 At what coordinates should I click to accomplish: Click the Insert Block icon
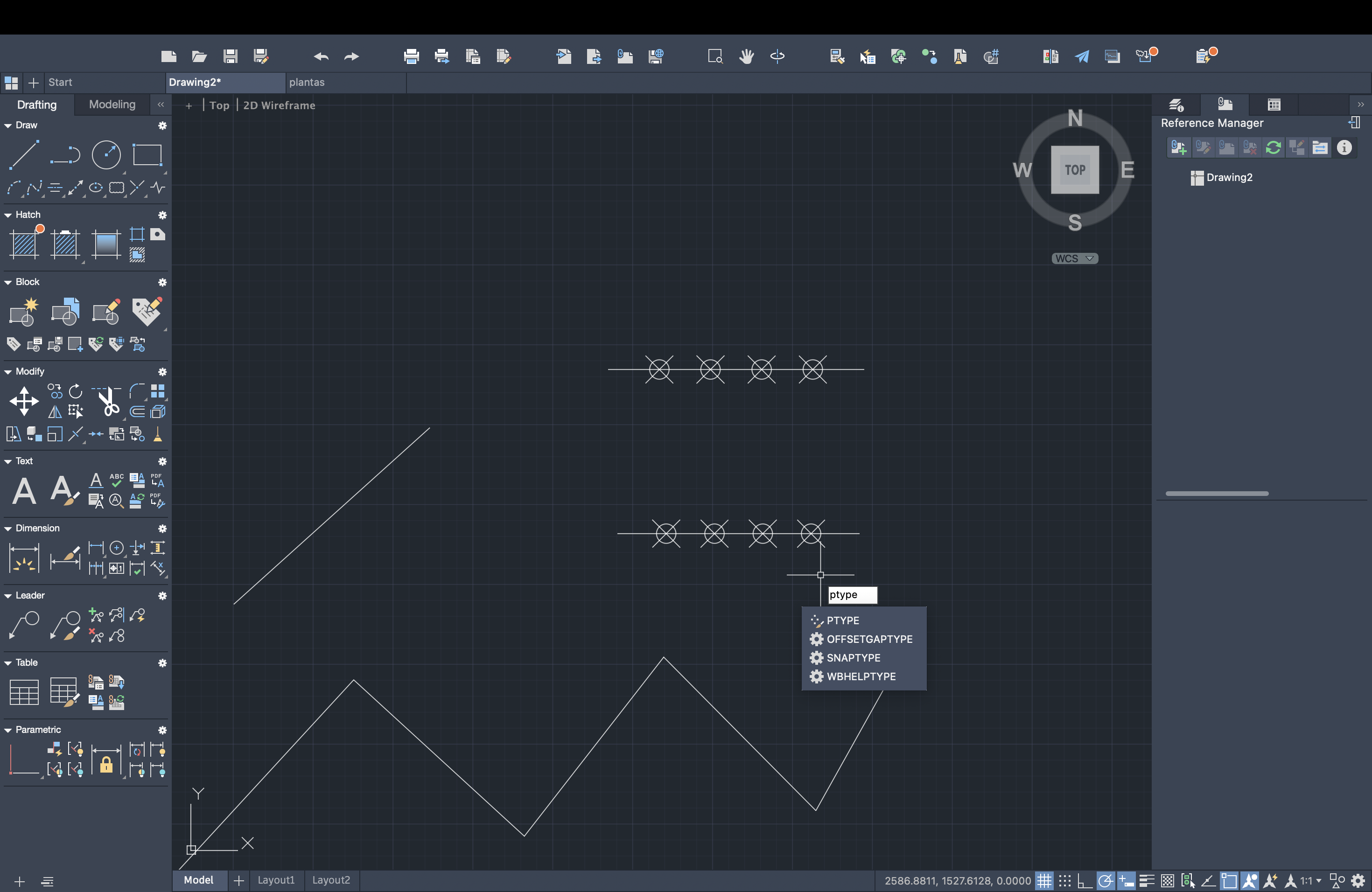[x=65, y=312]
